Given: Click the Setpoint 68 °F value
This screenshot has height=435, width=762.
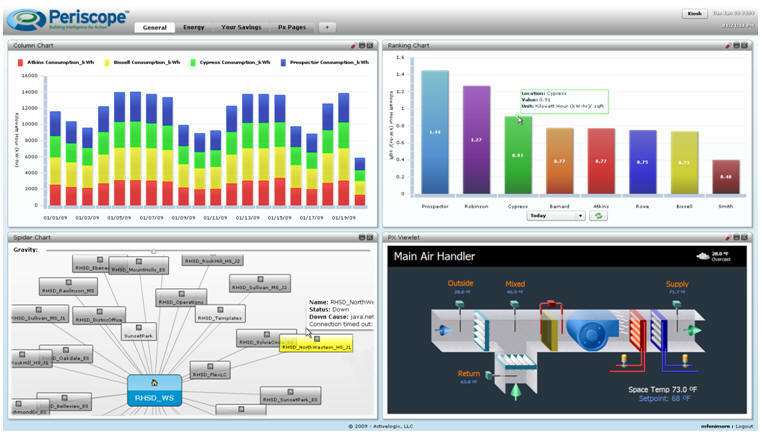Looking at the screenshot, I should 665,399.
